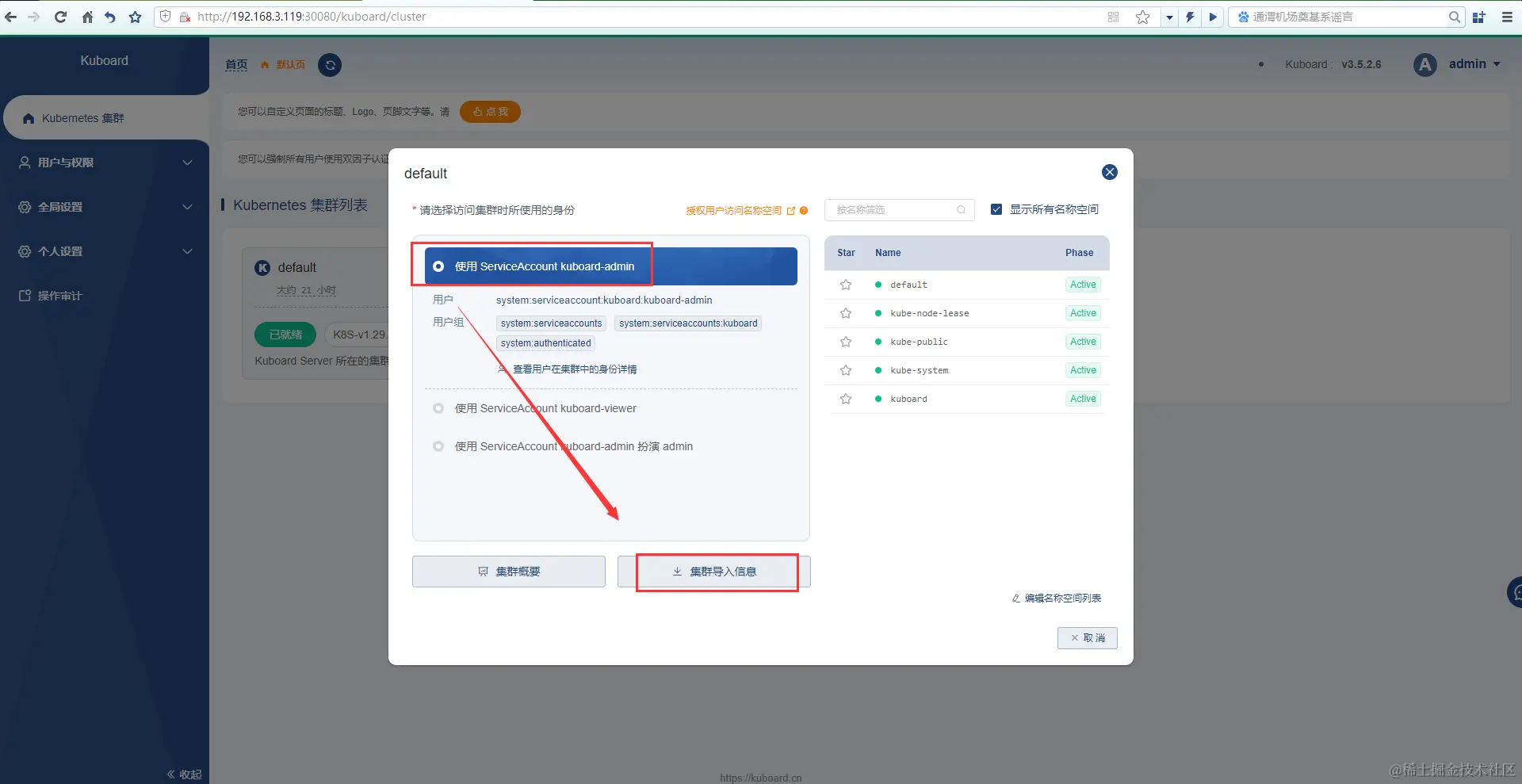Select 使用 ServiceAccount kuboard-viewer radio
This screenshot has height=784, width=1522.
[438, 408]
